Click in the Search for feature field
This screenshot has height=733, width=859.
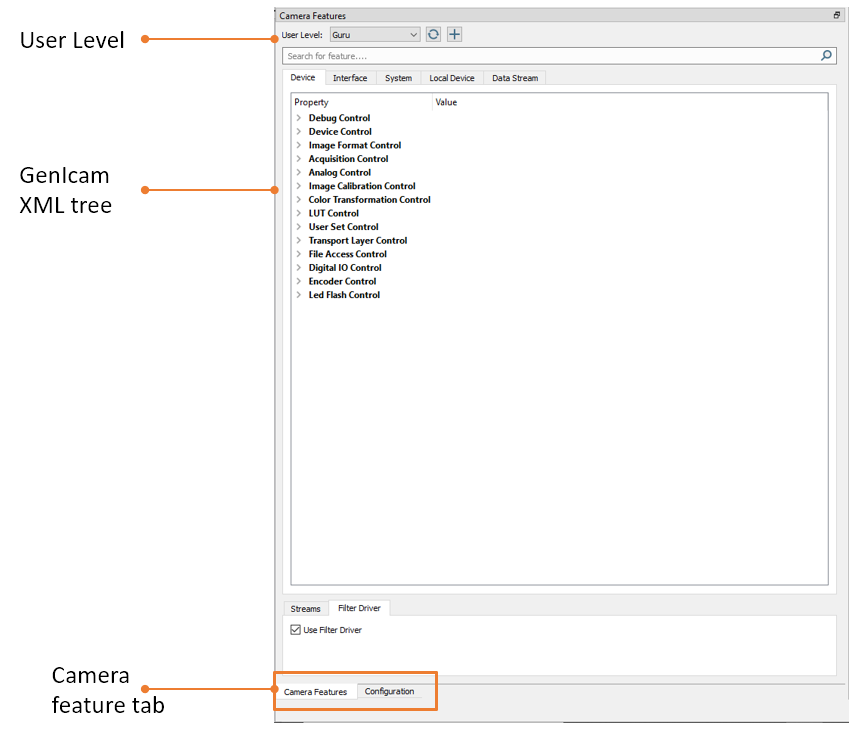551,56
